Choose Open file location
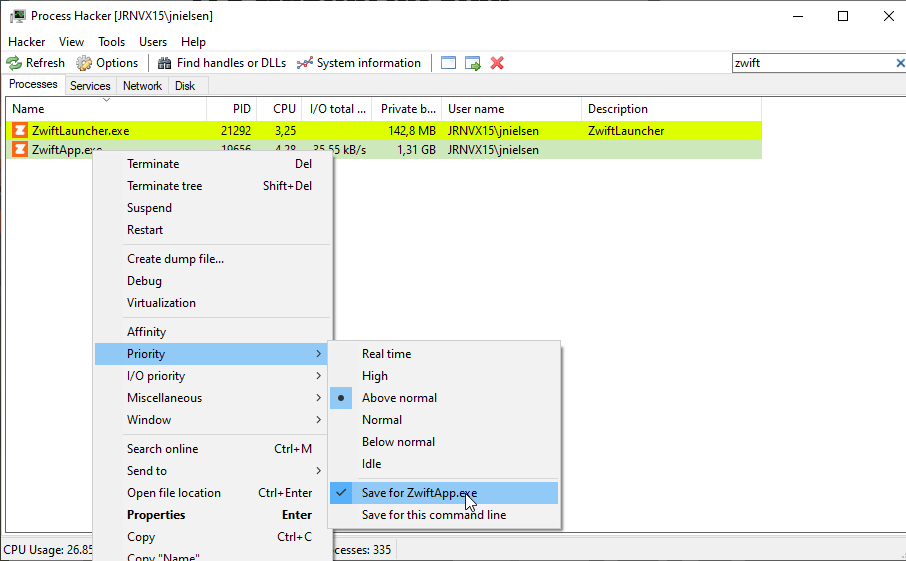Viewport: 906px width, 561px height. click(211, 493)
